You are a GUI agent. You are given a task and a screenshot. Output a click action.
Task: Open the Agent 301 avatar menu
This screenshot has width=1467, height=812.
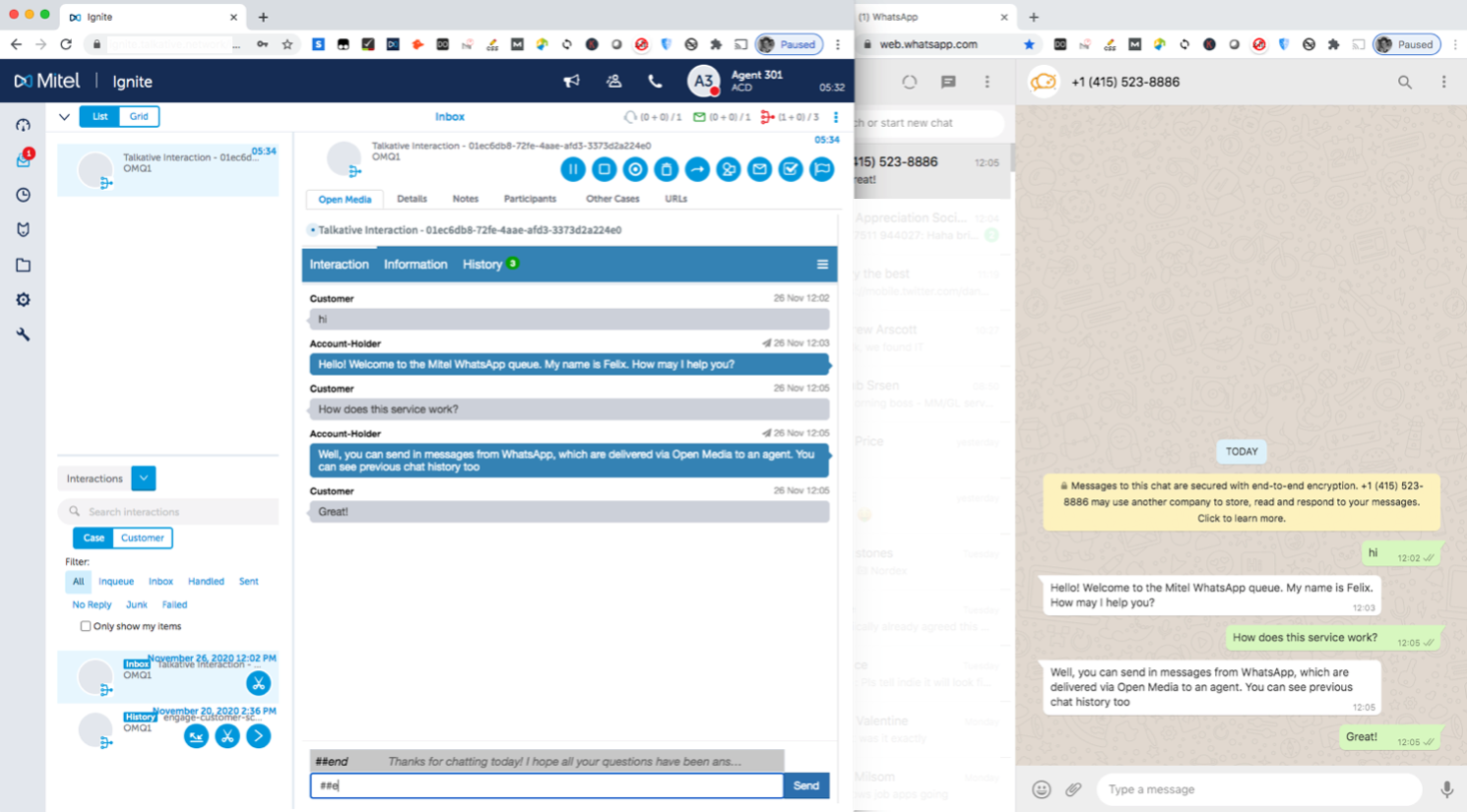coord(703,82)
